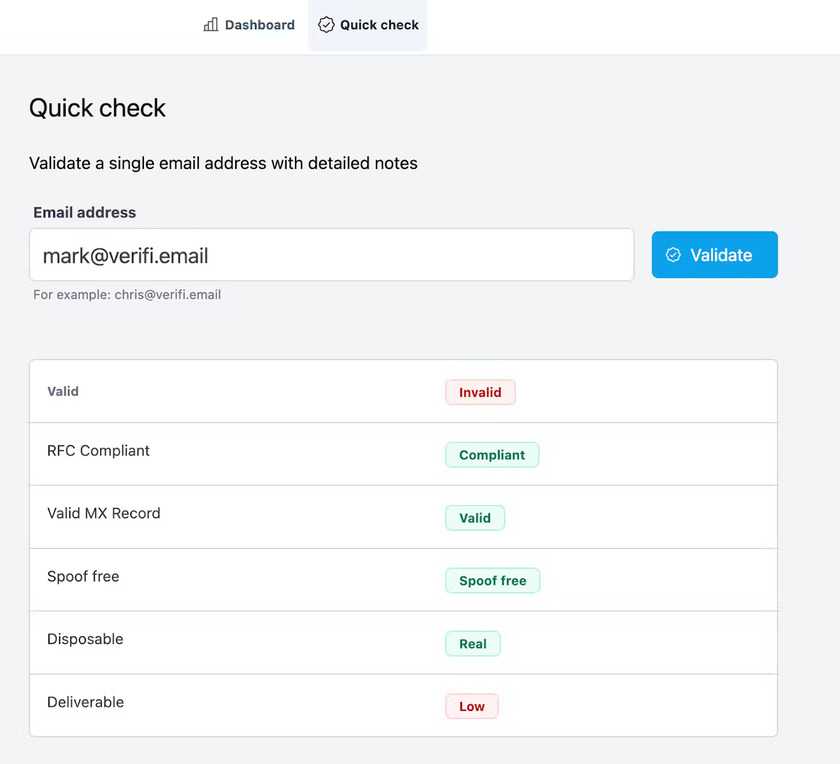Switch to the Quick check tab

(x=368, y=25)
